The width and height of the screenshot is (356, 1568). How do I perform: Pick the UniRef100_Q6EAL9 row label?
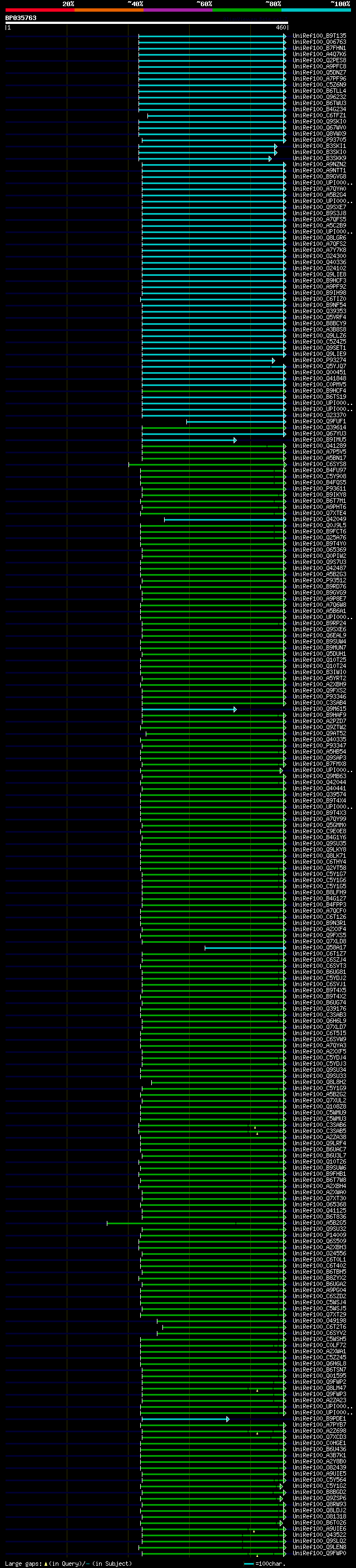[x=319, y=635]
